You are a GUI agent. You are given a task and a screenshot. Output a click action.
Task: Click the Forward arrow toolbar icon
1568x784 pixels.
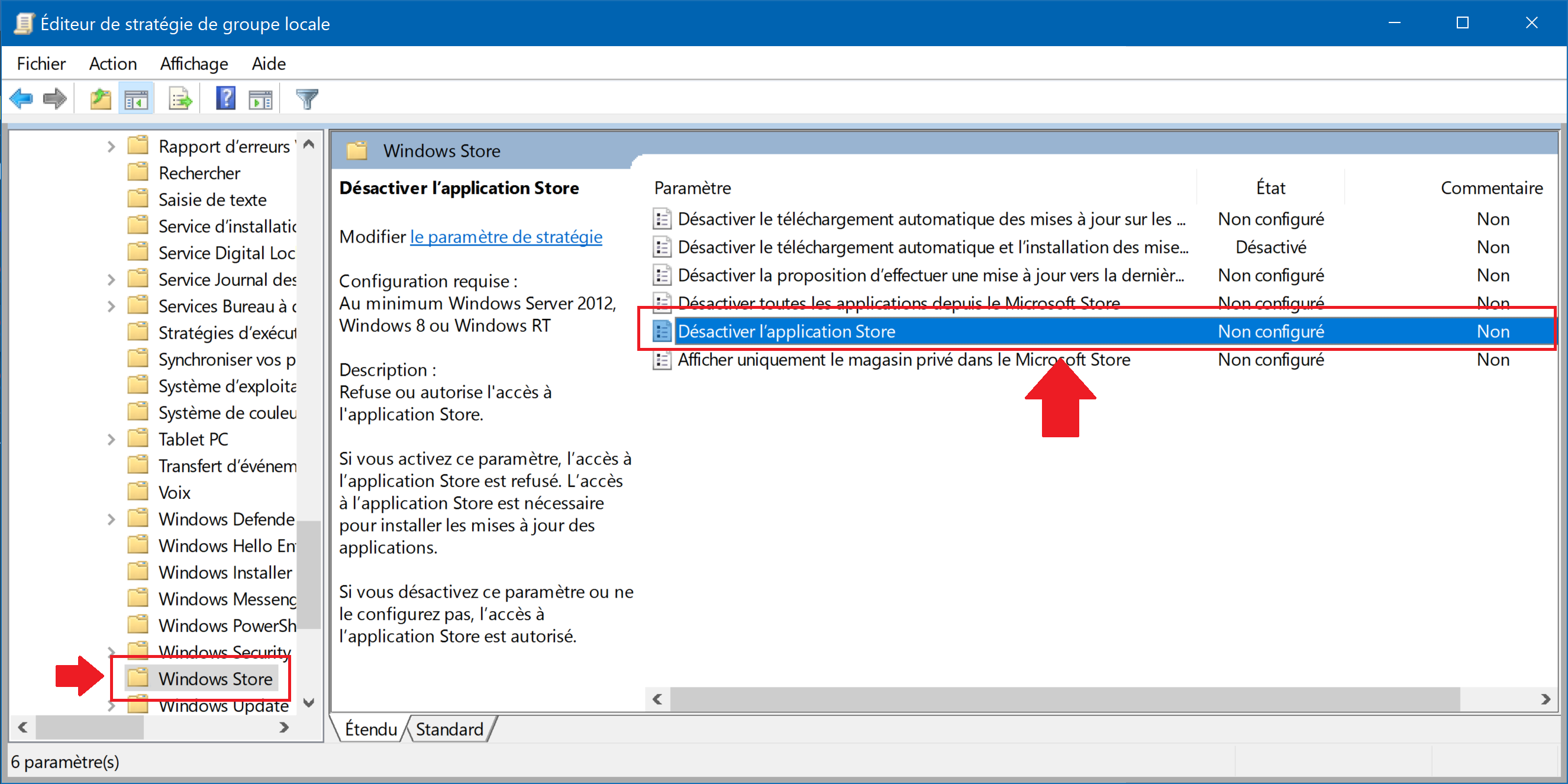tap(56, 99)
